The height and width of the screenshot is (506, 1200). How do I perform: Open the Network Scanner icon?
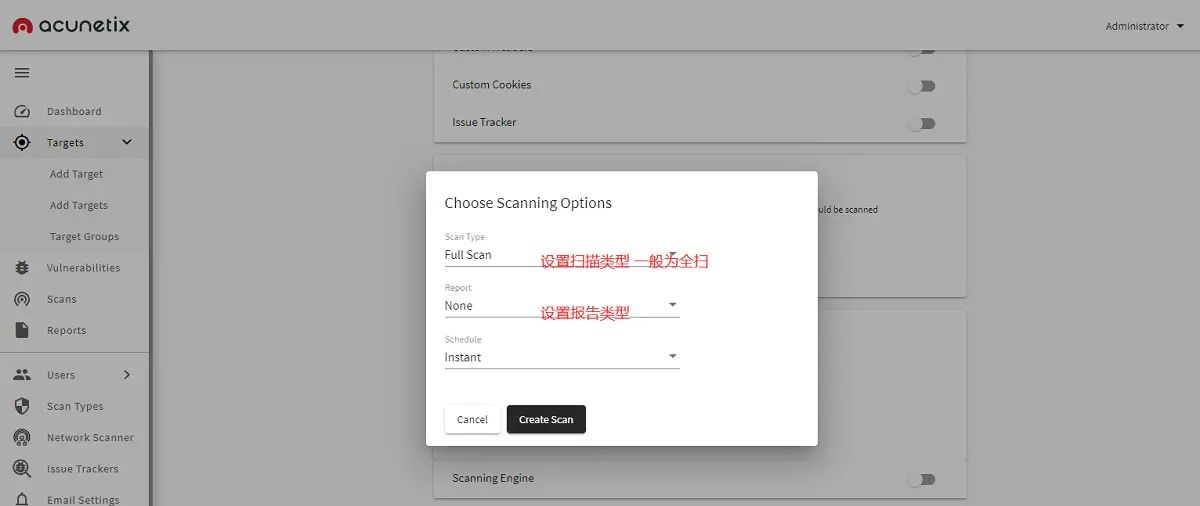tap(22, 437)
